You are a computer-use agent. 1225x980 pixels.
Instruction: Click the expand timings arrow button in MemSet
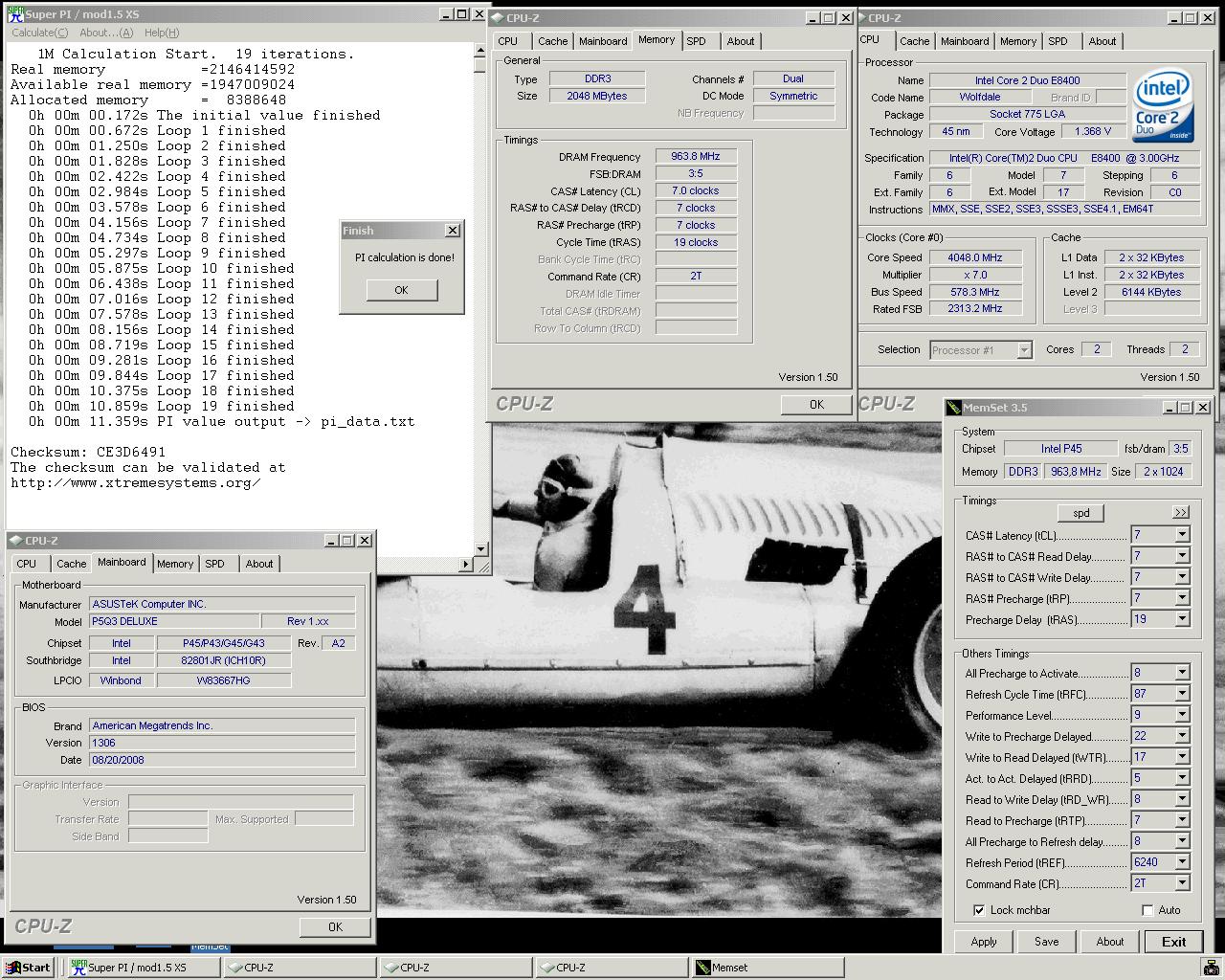pyautogui.click(x=1180, y=513)
